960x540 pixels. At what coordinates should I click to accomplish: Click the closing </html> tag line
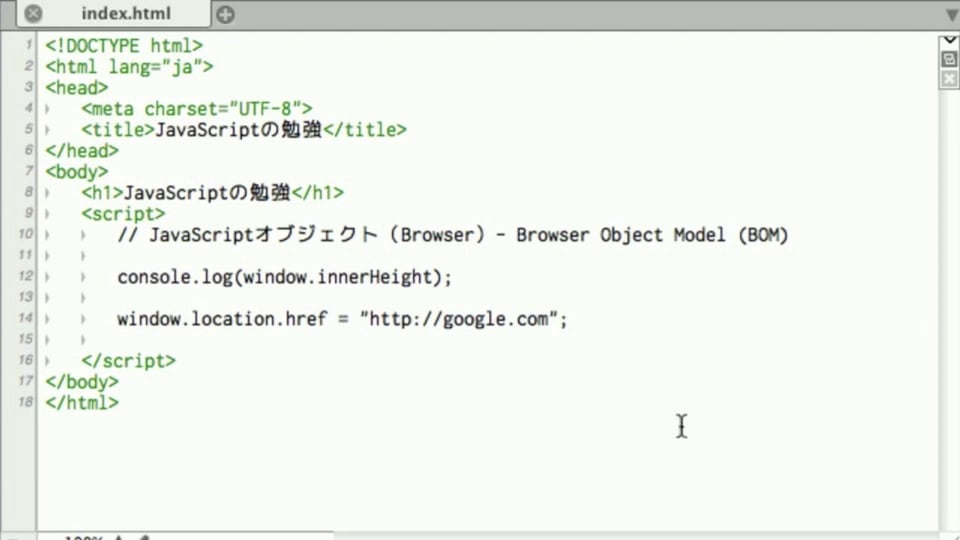tap(82, 403)
